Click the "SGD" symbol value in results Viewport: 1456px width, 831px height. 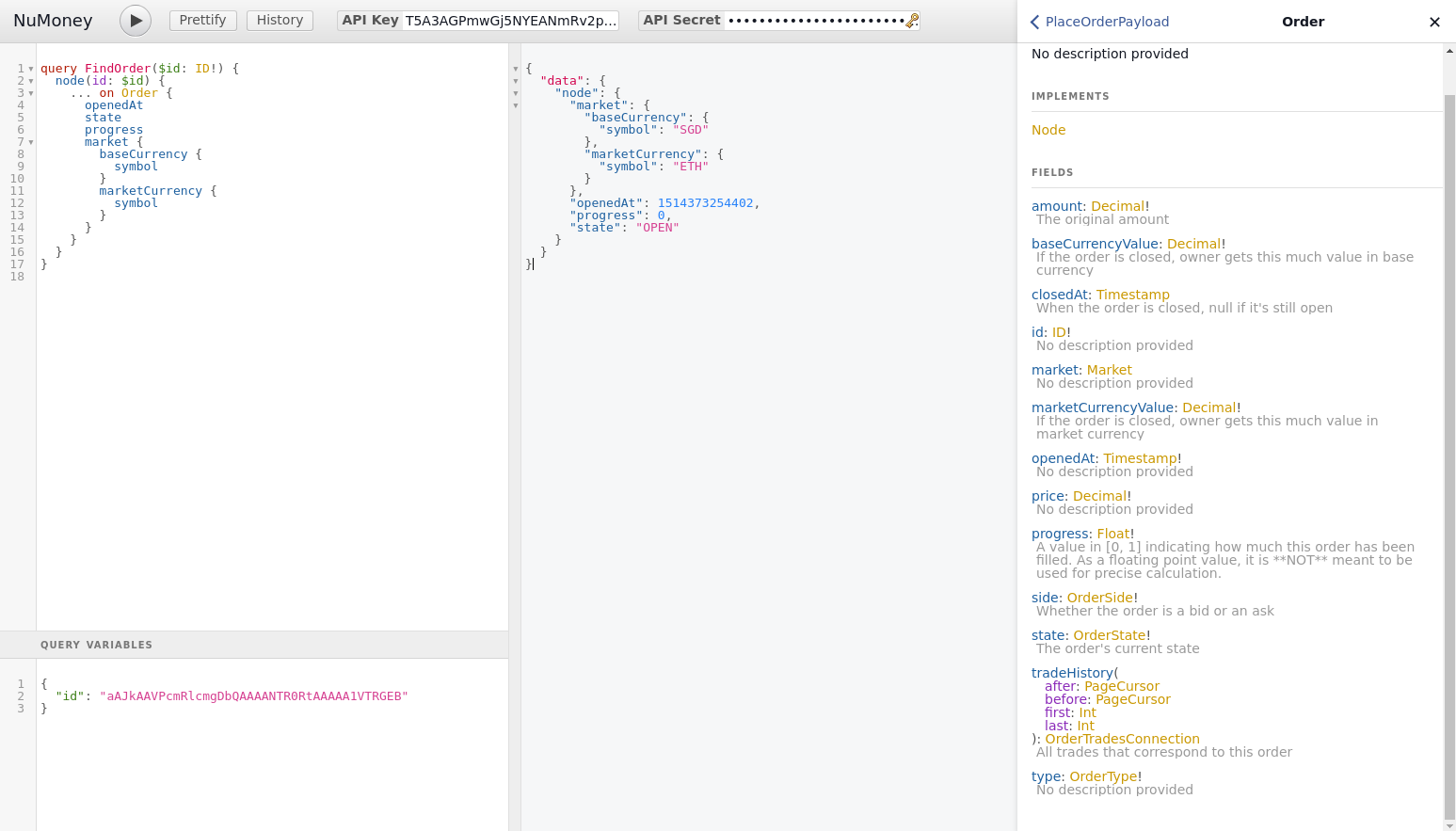coord(690,130)
